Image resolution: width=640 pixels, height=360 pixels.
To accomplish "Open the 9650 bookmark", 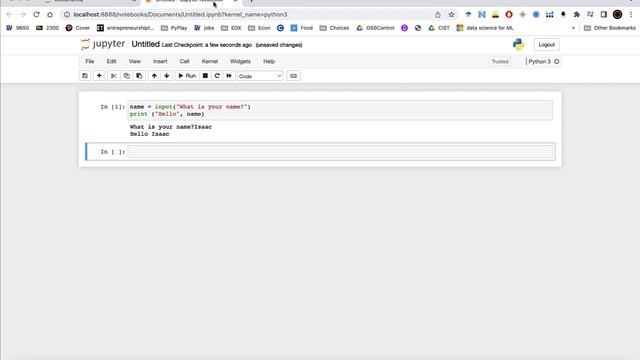I will (18, 28).
